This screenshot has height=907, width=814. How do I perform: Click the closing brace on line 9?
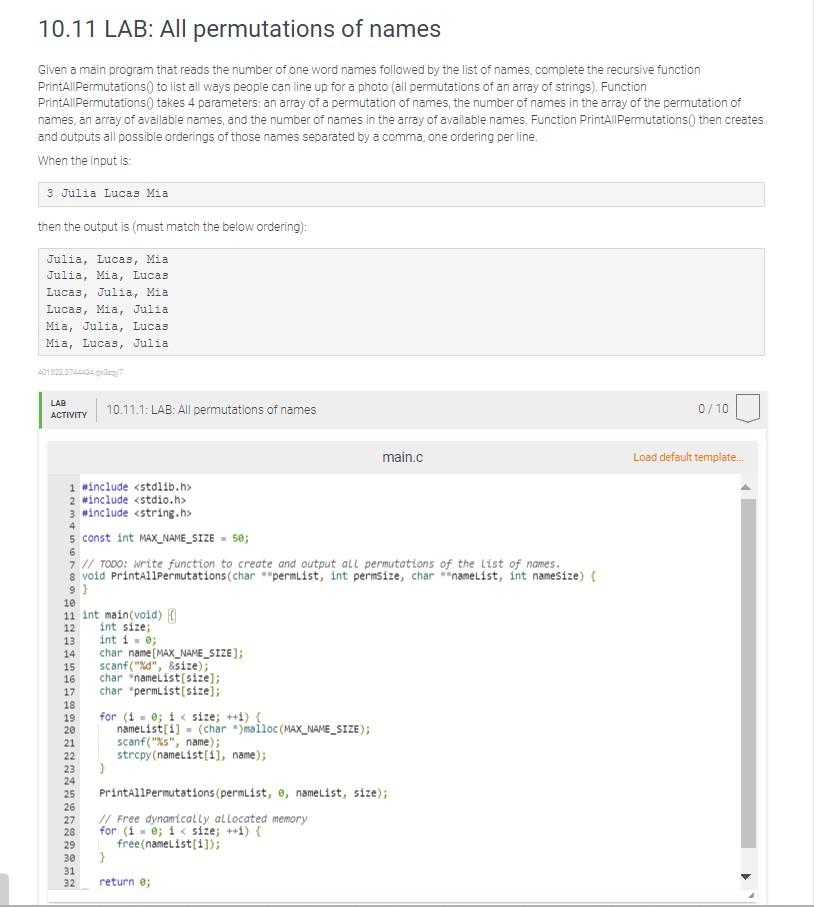tap(85, 589)
